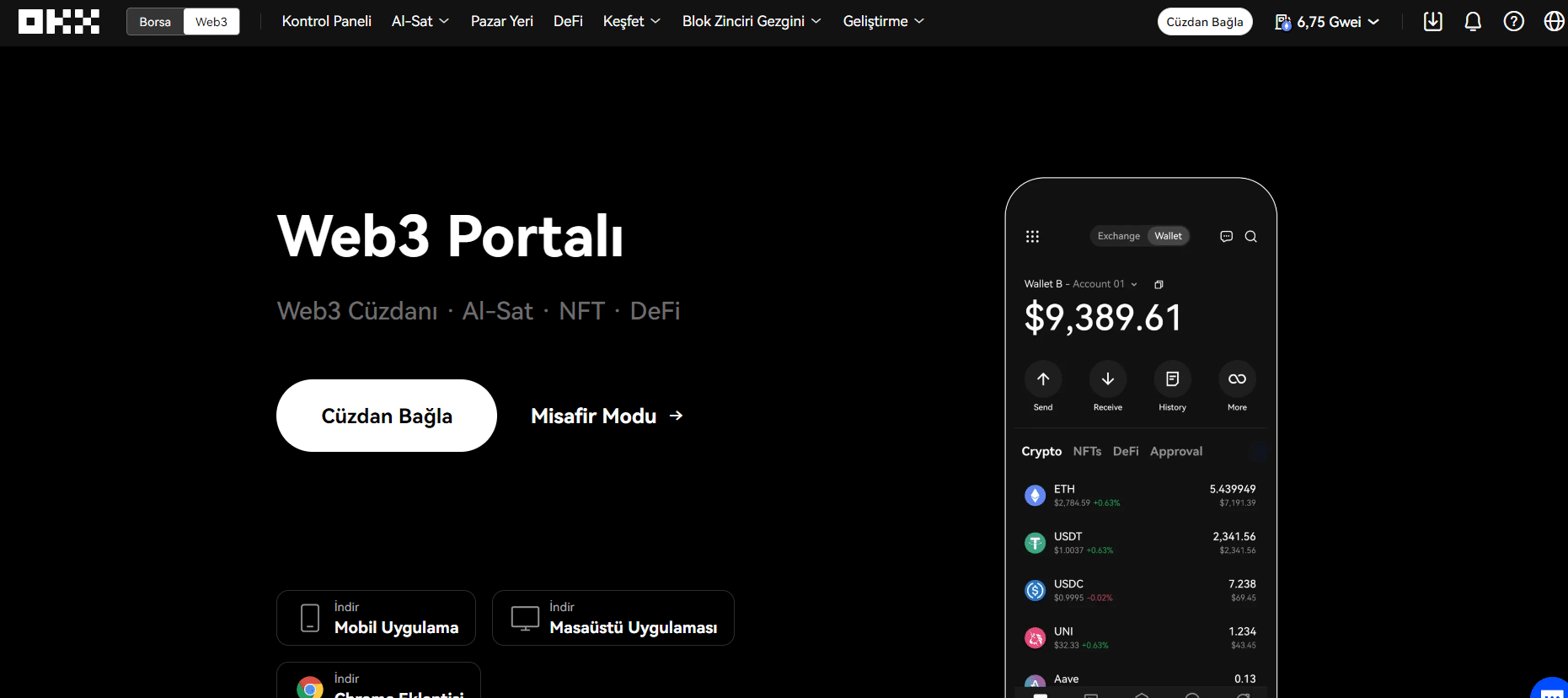Open Kontrol Paneli menu item
Viewport: 1568px width, 698px height.
coord(327,21)
